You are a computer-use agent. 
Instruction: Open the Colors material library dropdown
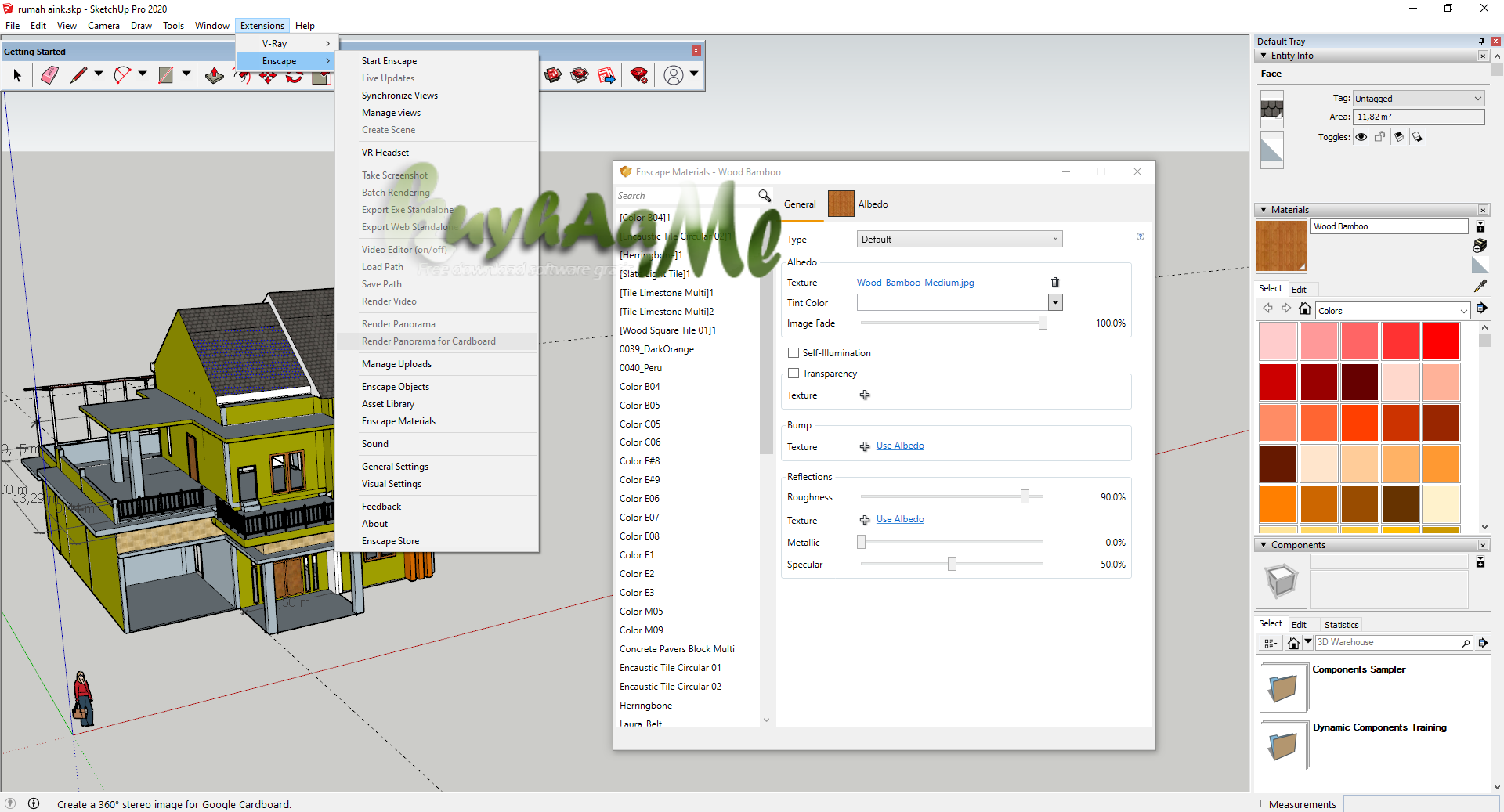pos(1393,311)
